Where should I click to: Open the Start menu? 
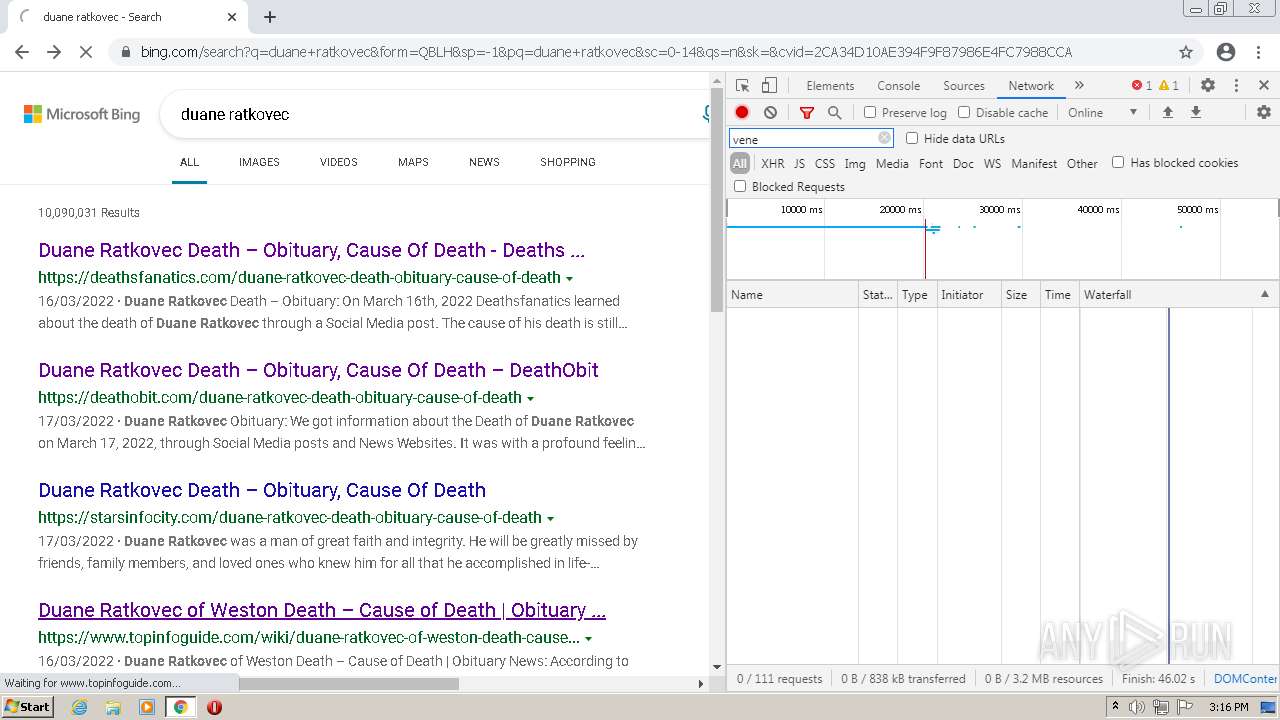[x=28, y=707]
